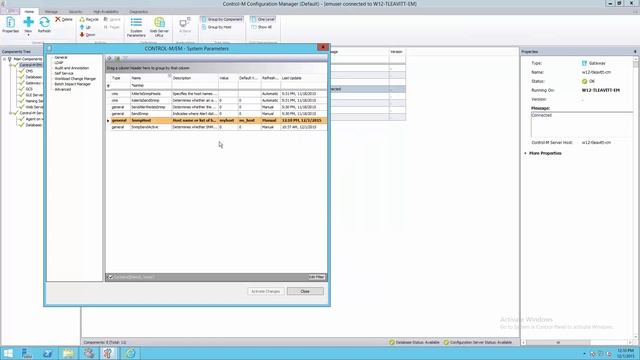Screen dimensions: 640x360
Task: Open System Parameters from ribbon
Action: coord(136,27)
